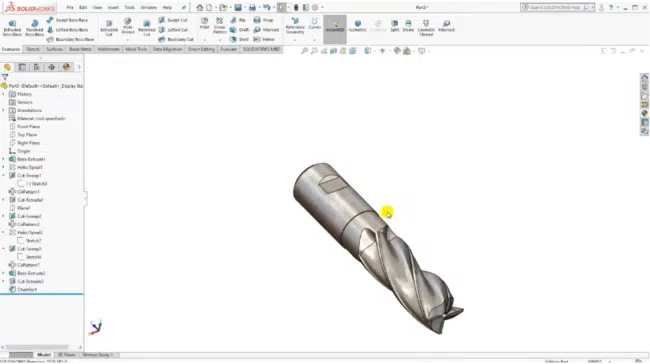
Task: Click the Intersect tool beside Cosmetic Thread
Action: pos(446,26)
